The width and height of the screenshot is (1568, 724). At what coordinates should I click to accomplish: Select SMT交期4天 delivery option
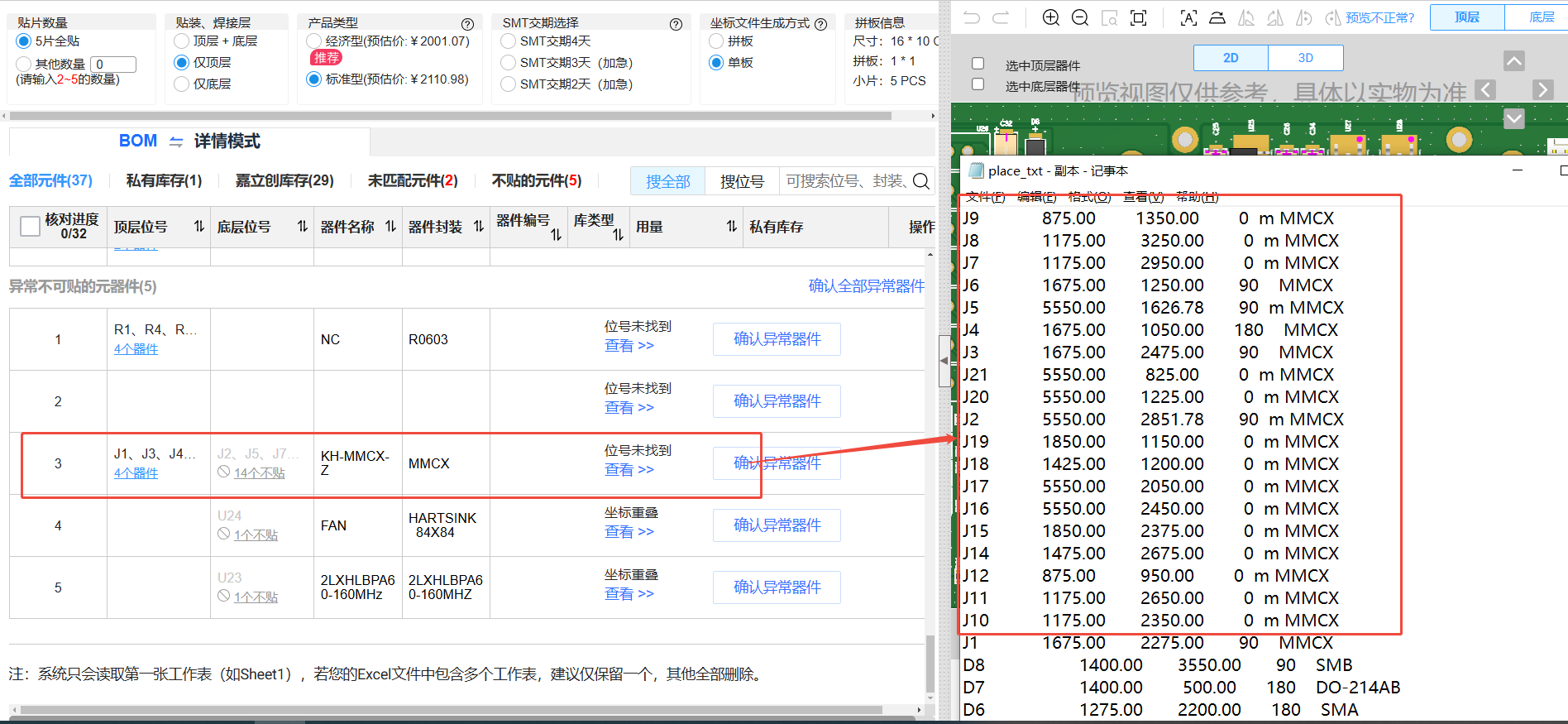509,41
